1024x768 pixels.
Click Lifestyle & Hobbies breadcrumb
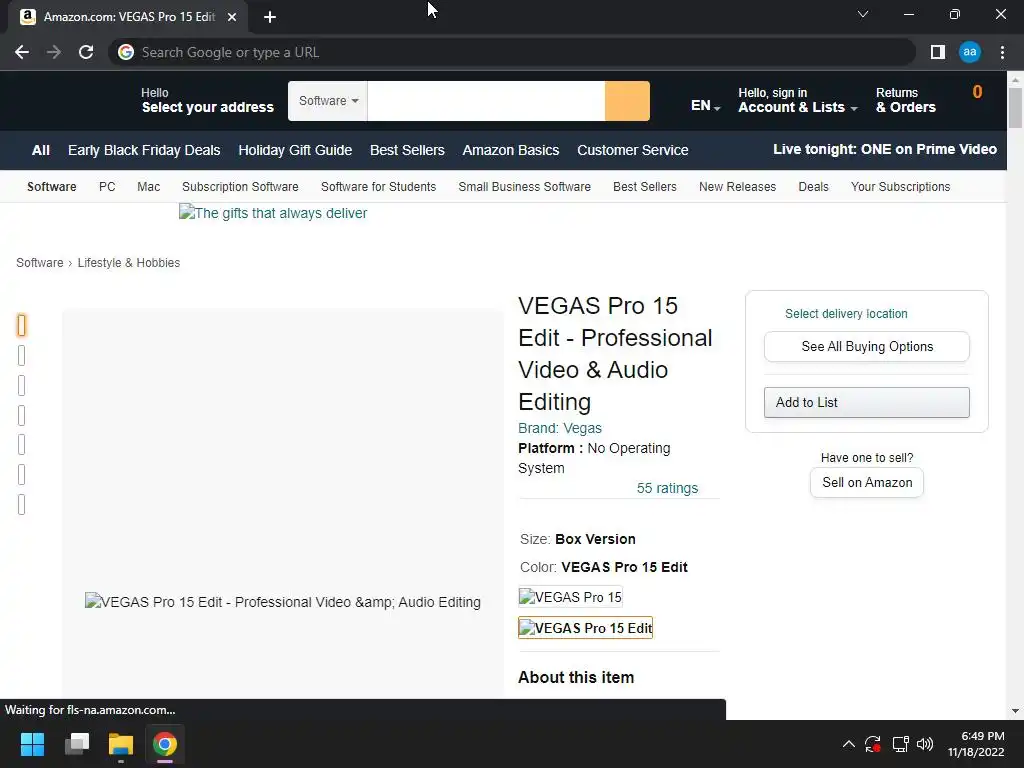(129, 263)
